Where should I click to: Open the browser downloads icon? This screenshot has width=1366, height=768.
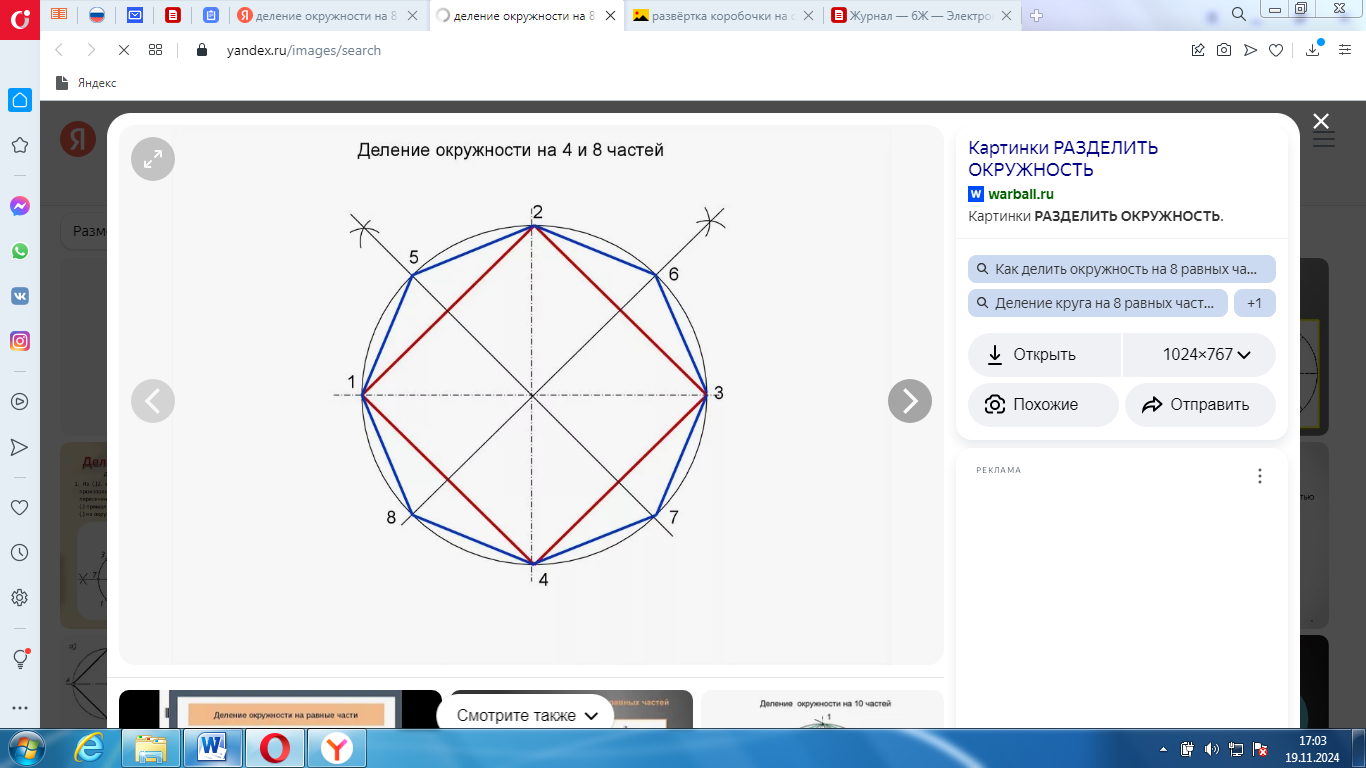pyautogui.click(x=1313, y=50)
